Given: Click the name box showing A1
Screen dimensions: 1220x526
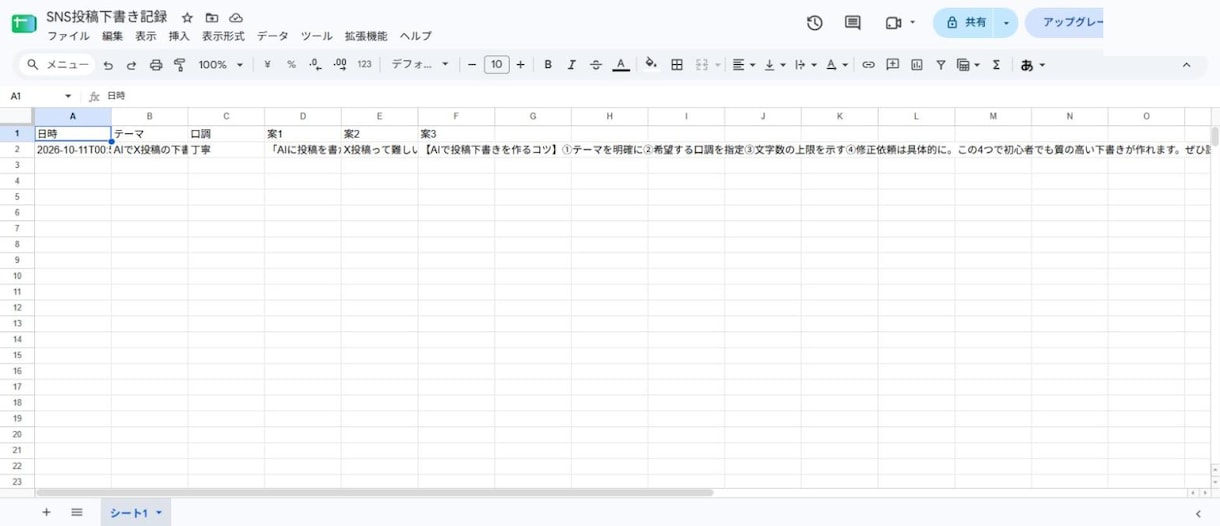Looking at the screenshot, I should [40, 96].
